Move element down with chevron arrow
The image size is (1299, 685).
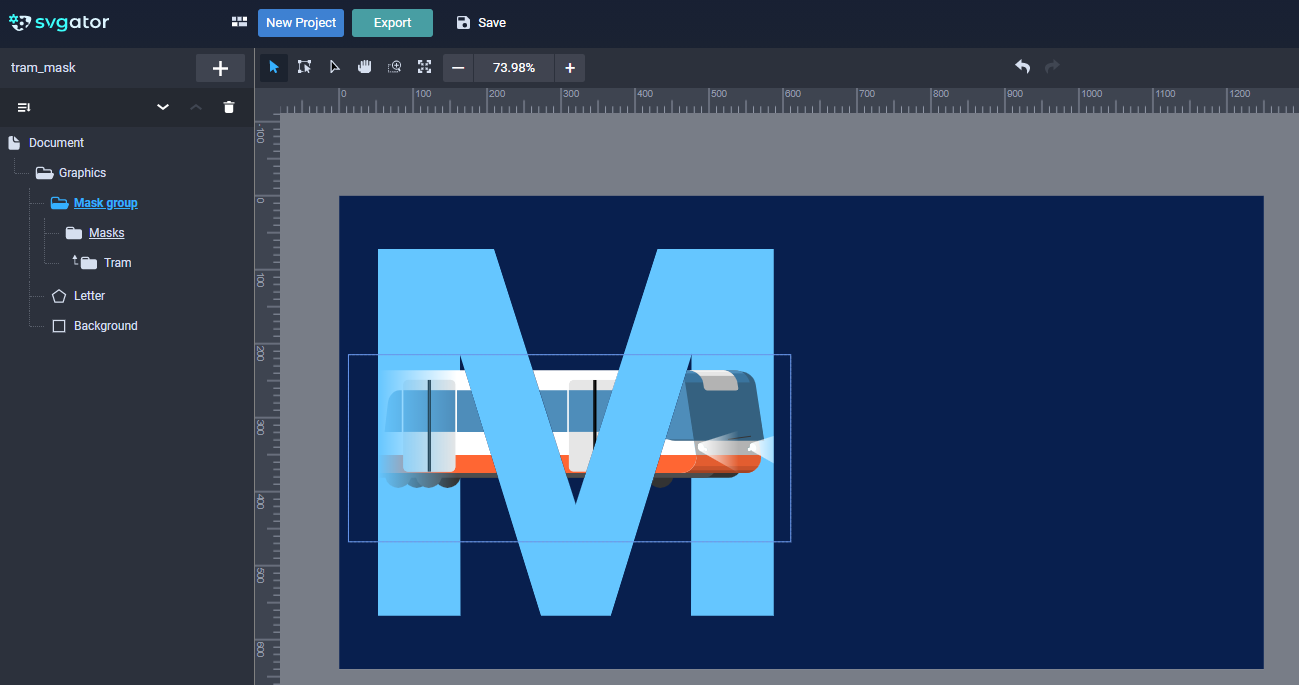point(163,107)
